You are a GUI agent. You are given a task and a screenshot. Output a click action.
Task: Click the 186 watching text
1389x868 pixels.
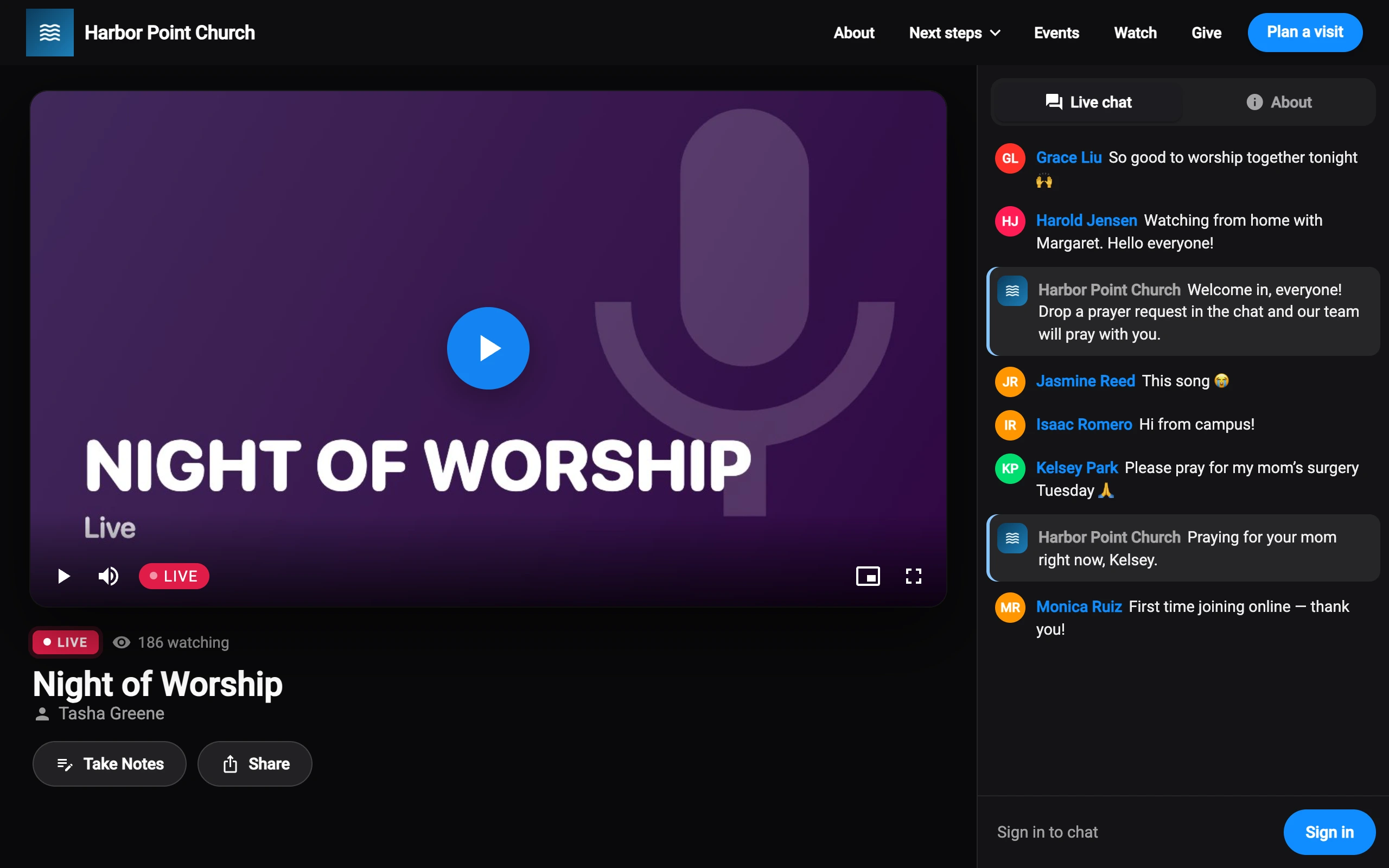coord(183,642)
